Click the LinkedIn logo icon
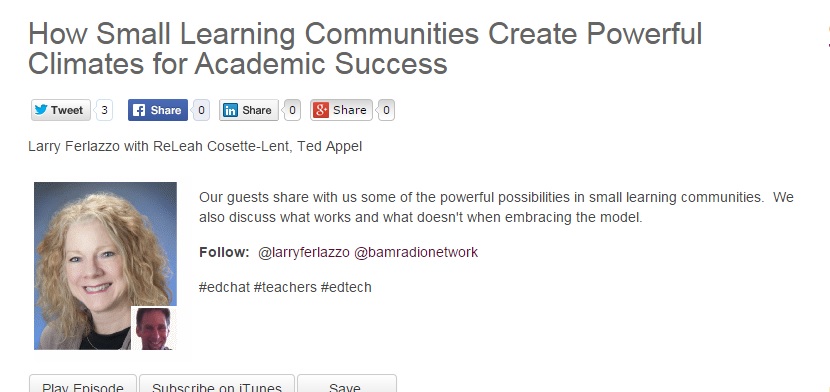Image resolution: width=830 pixels, height=392 pixels. 230,110
